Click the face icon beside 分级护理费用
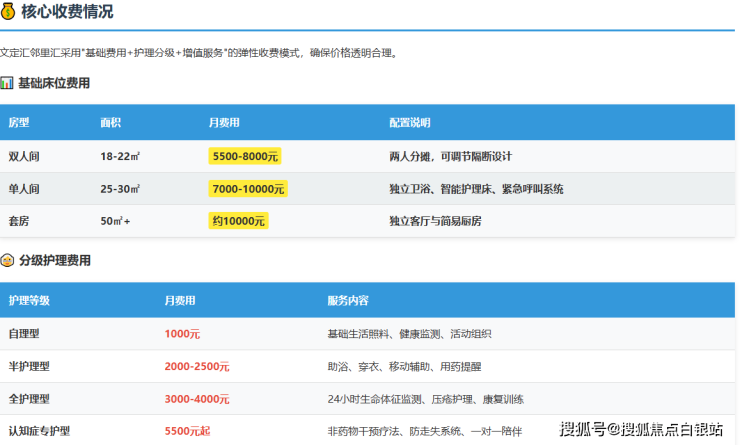The width and height of the screenshot is (740, 445). (7, 260)
